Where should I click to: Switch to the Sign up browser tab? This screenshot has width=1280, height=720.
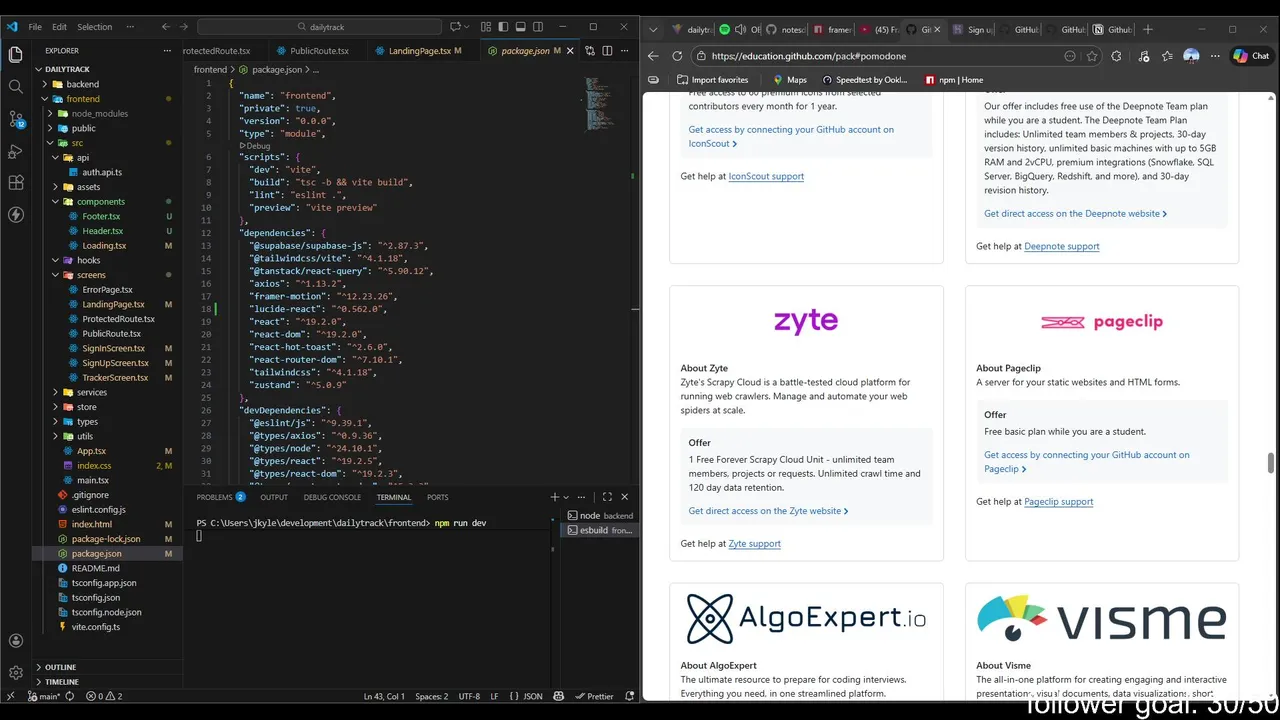[x=972, y=29]
